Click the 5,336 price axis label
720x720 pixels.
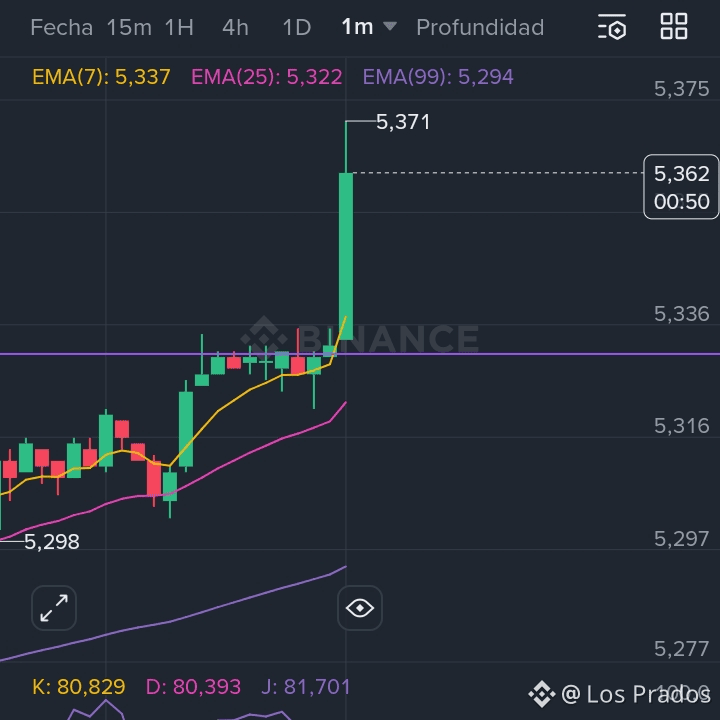(681, 314)
